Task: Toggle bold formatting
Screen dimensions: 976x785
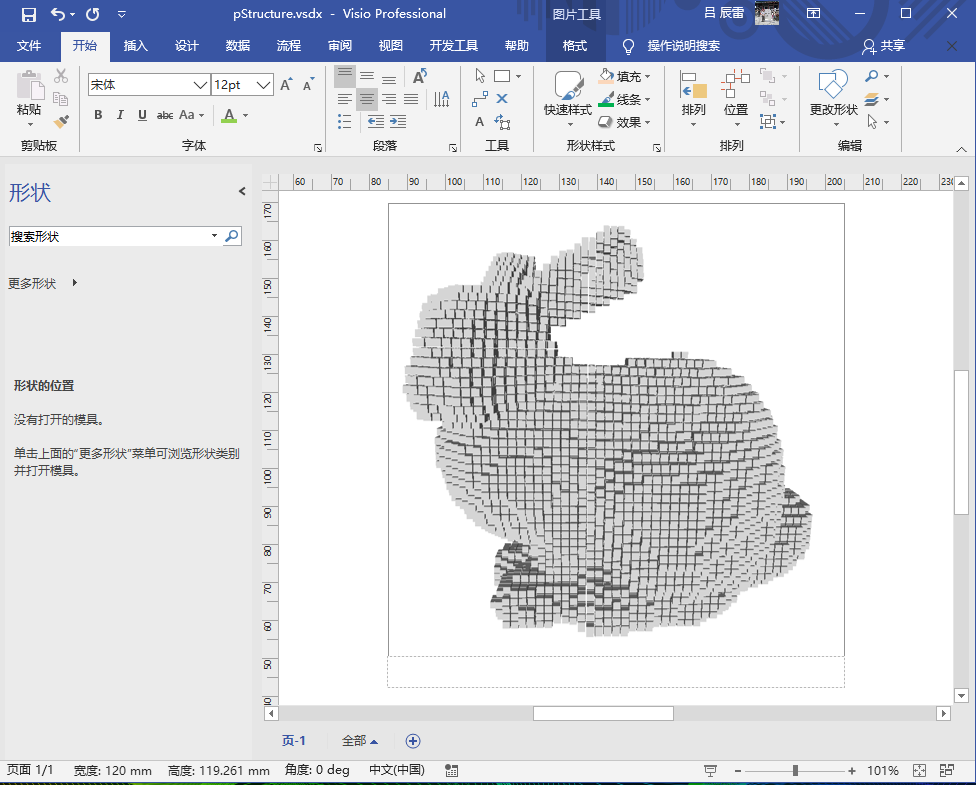Action: pyautogui.click(x=98, y=115)
